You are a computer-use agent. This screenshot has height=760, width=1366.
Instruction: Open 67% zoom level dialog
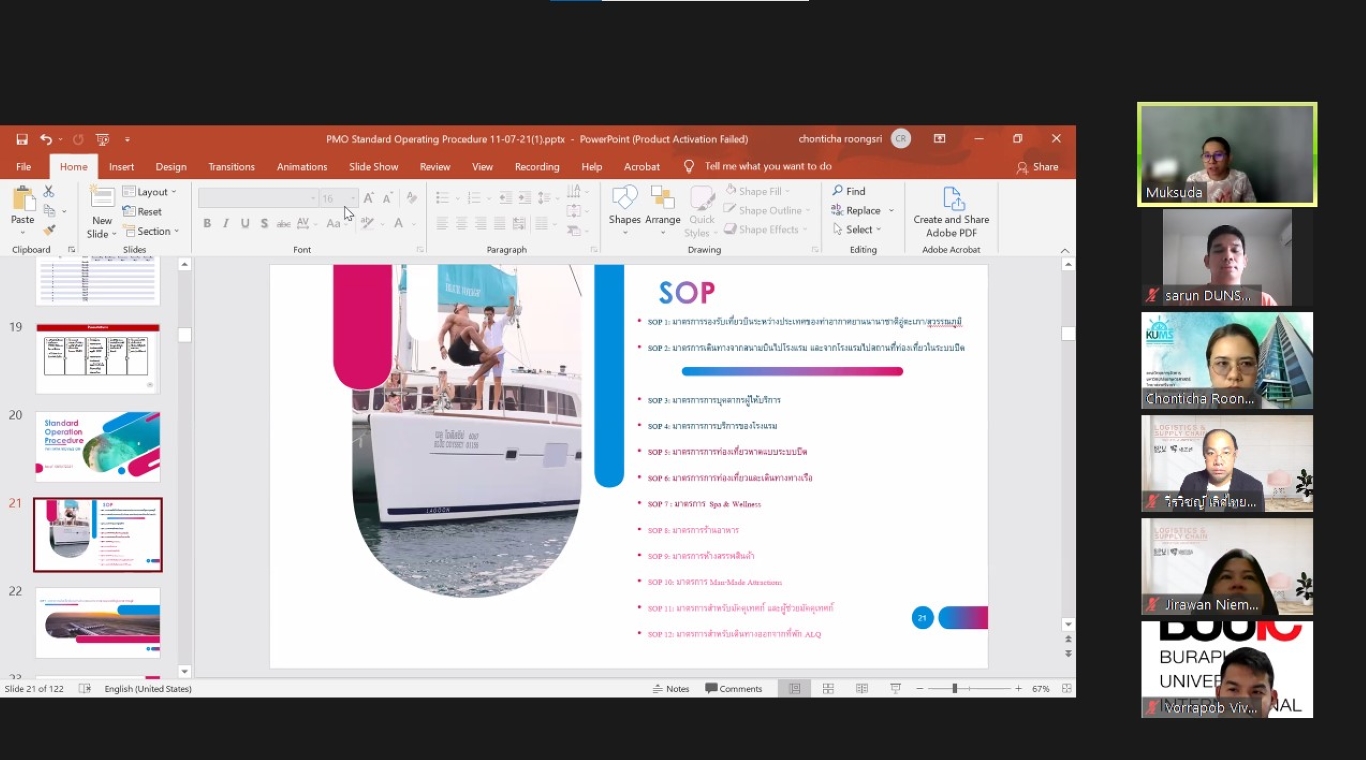click(x=1041, y=688)
